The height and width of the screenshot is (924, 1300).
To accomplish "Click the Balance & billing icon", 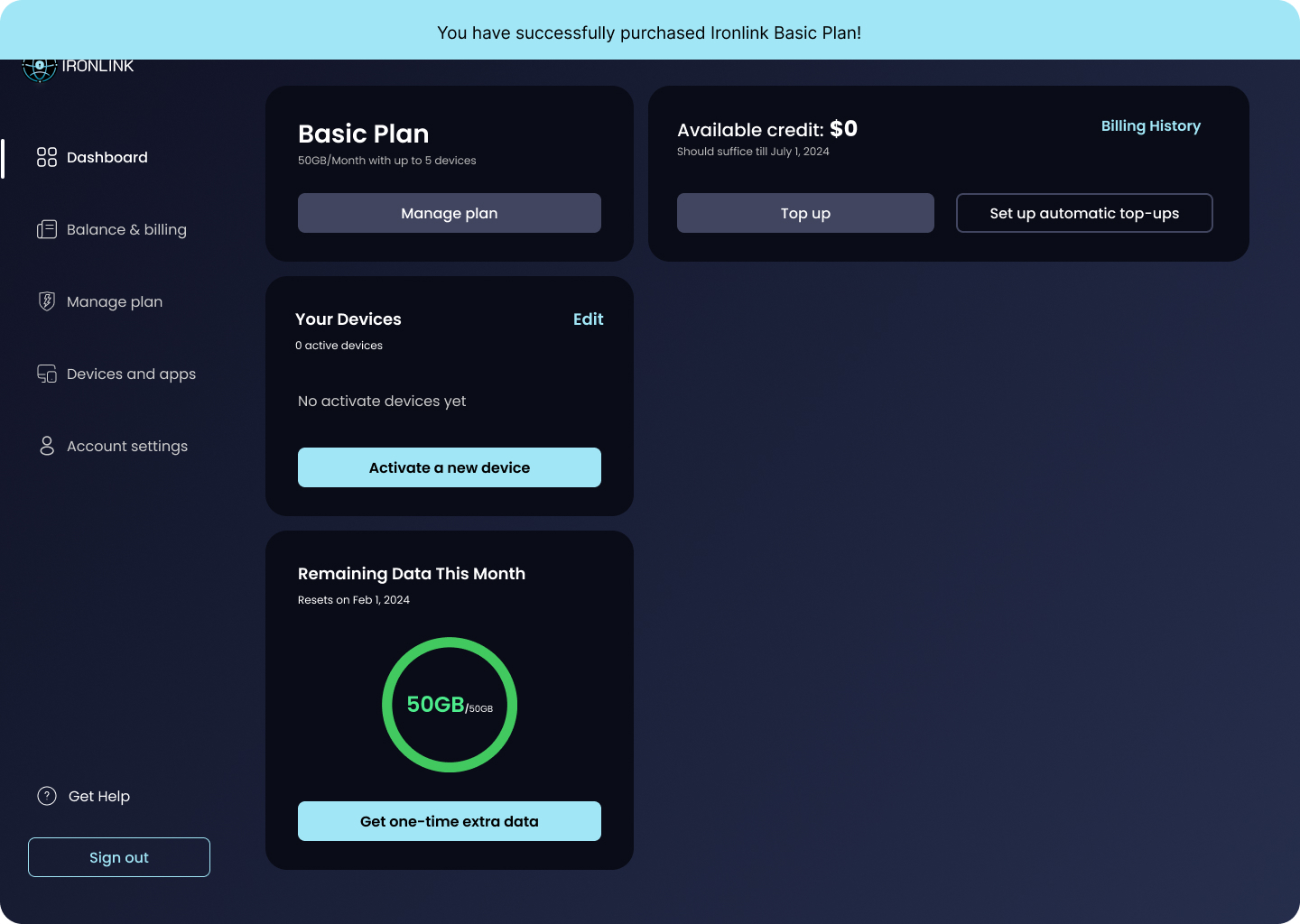I will pos(47,229).
